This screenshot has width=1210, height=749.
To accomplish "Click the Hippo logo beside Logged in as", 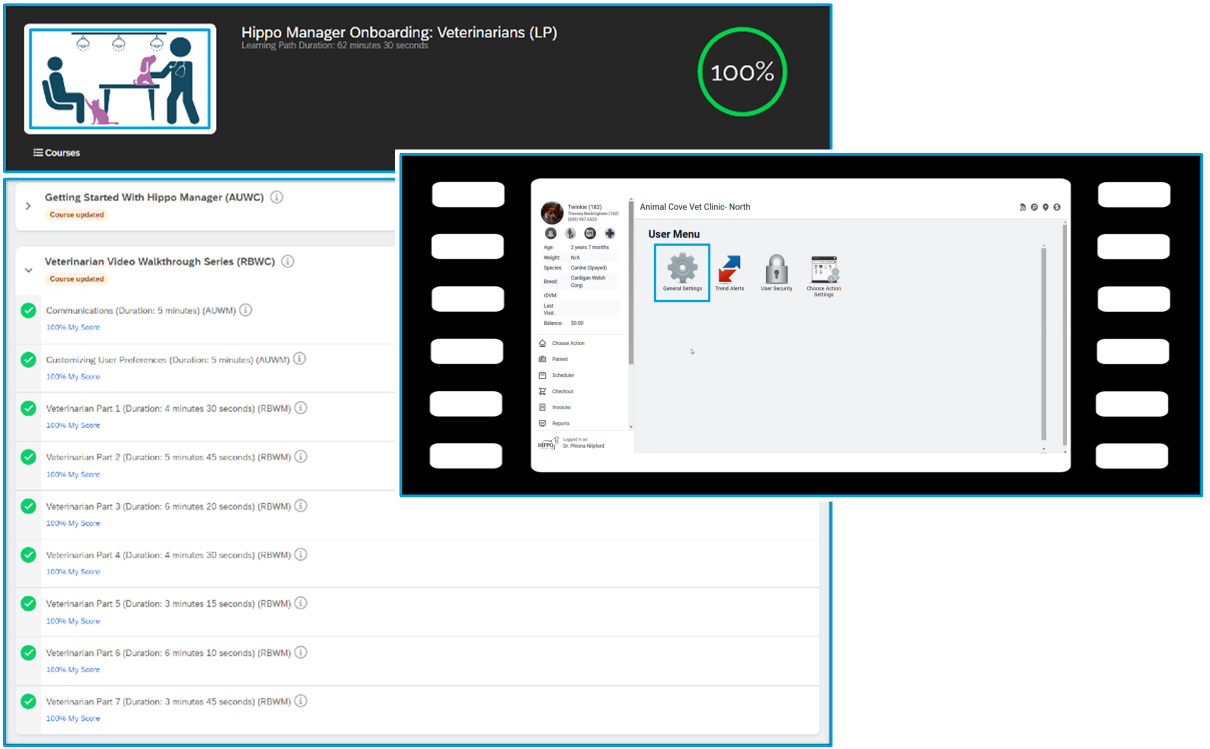I will pyautogui.click(x=547, y=442).
